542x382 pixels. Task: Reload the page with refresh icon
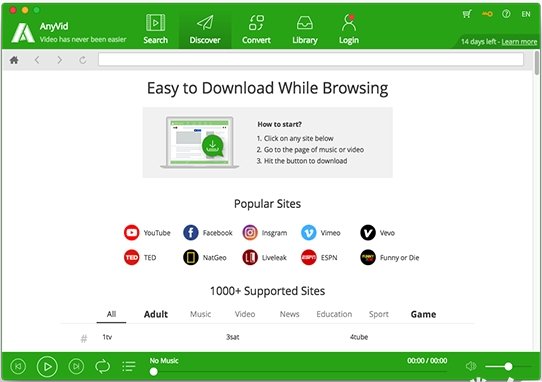[83, 60]
